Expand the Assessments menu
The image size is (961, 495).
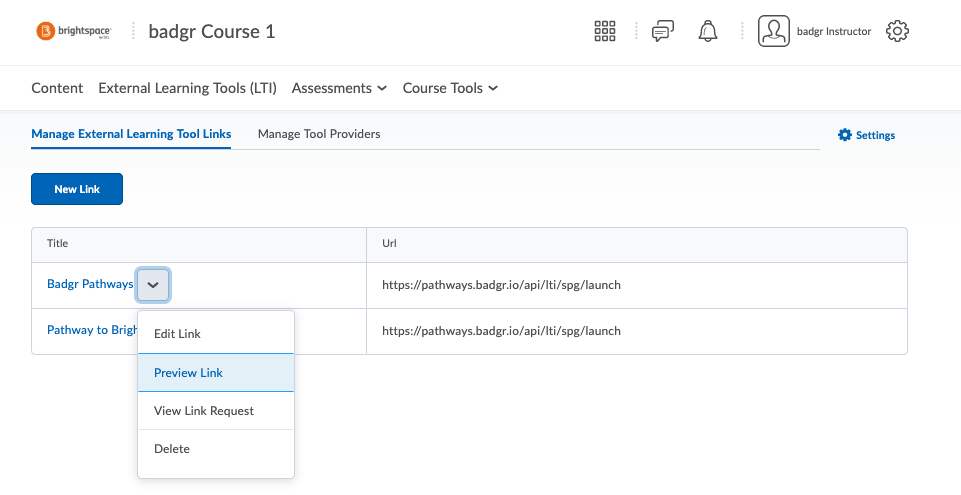(339, 88)
